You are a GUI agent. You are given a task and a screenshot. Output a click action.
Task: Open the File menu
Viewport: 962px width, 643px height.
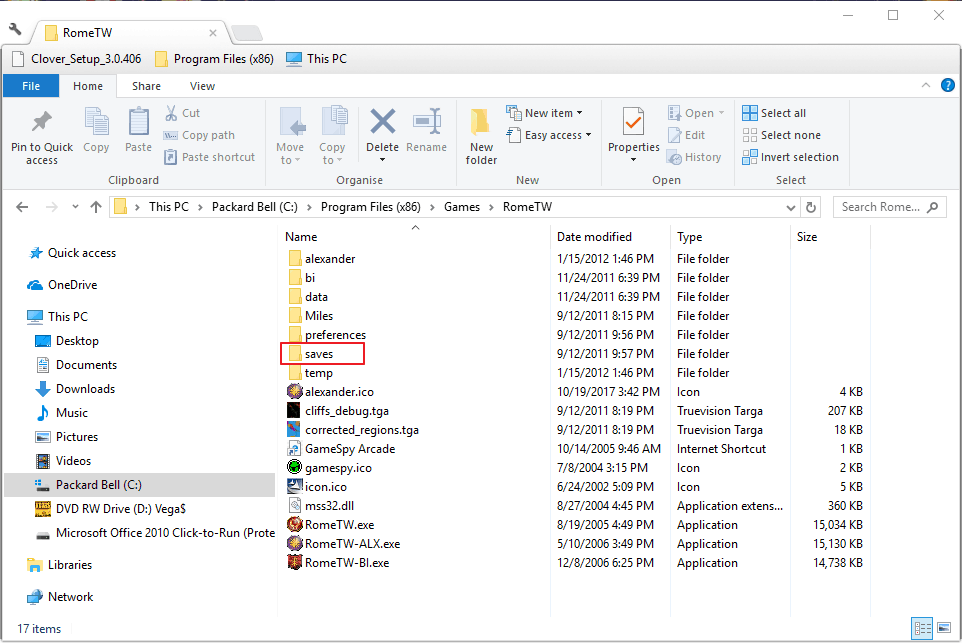point(31,86)
